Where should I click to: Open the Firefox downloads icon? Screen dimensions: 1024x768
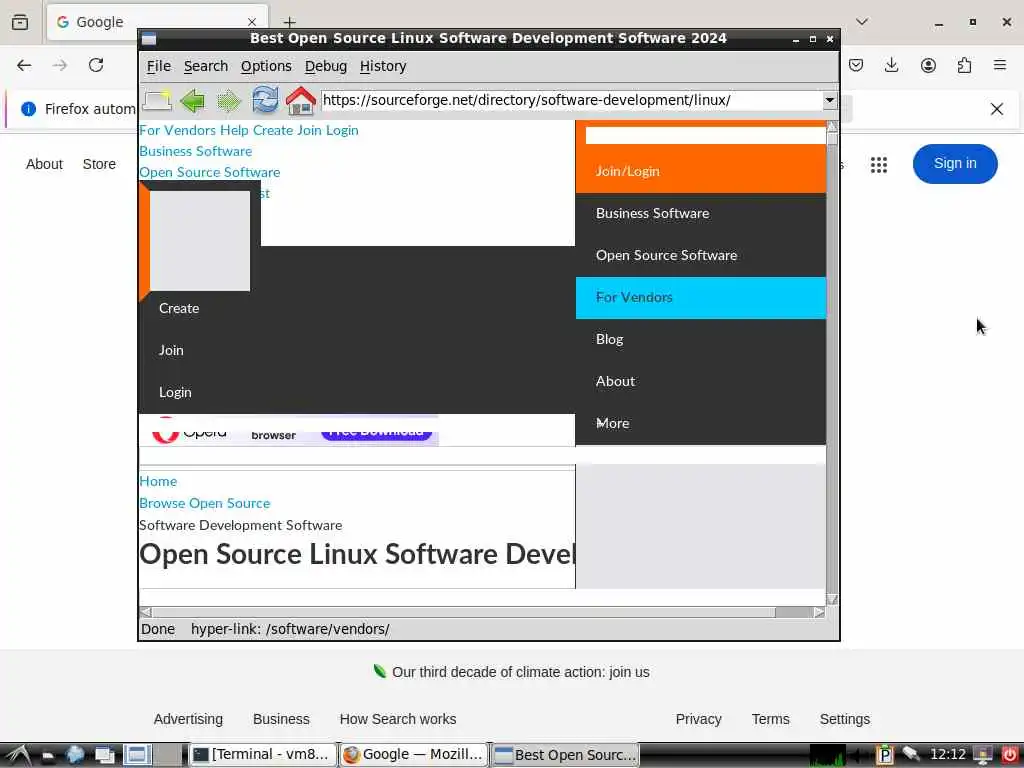[891, 65]
